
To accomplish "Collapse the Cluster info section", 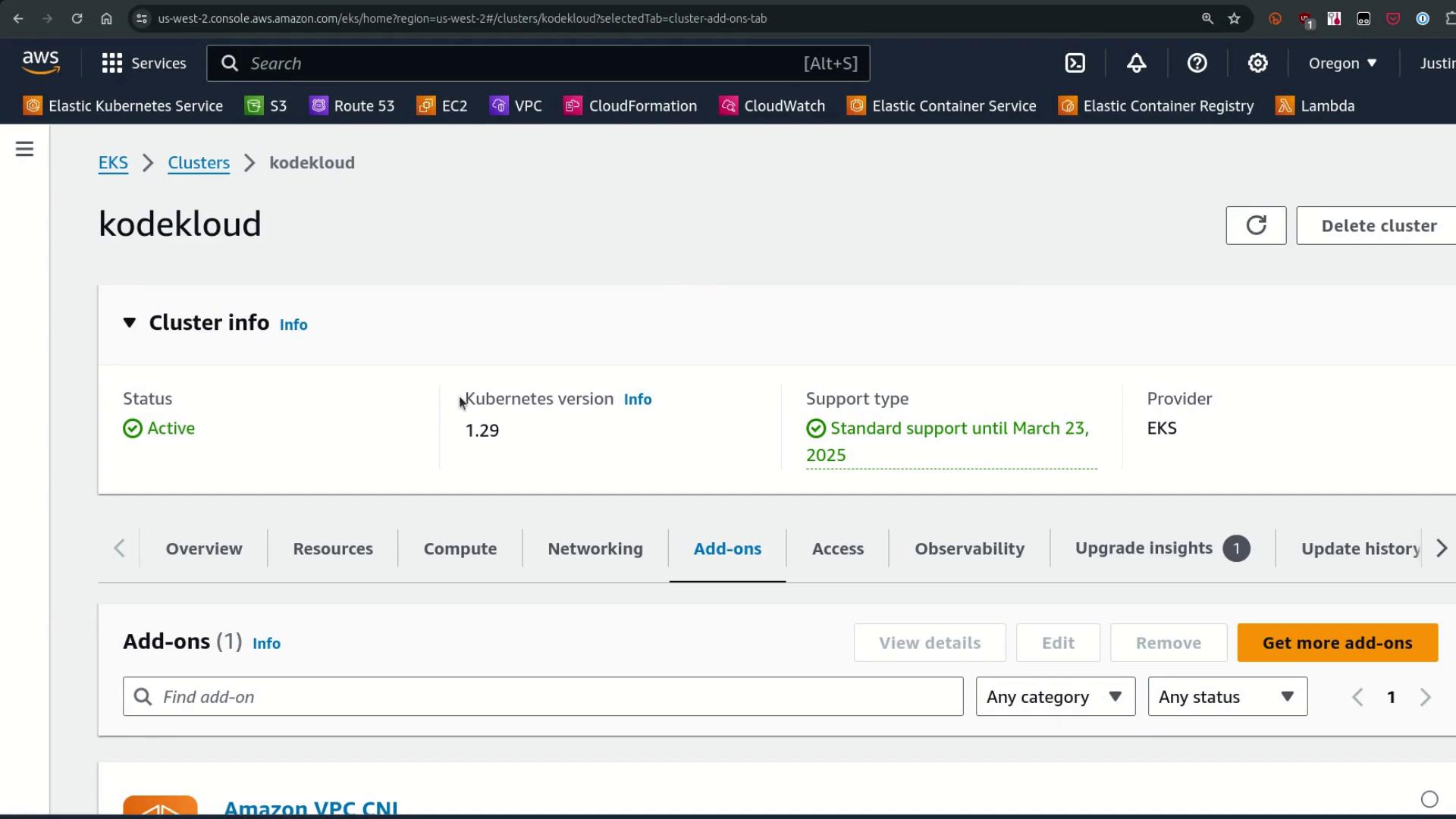I will coord(130,323).
